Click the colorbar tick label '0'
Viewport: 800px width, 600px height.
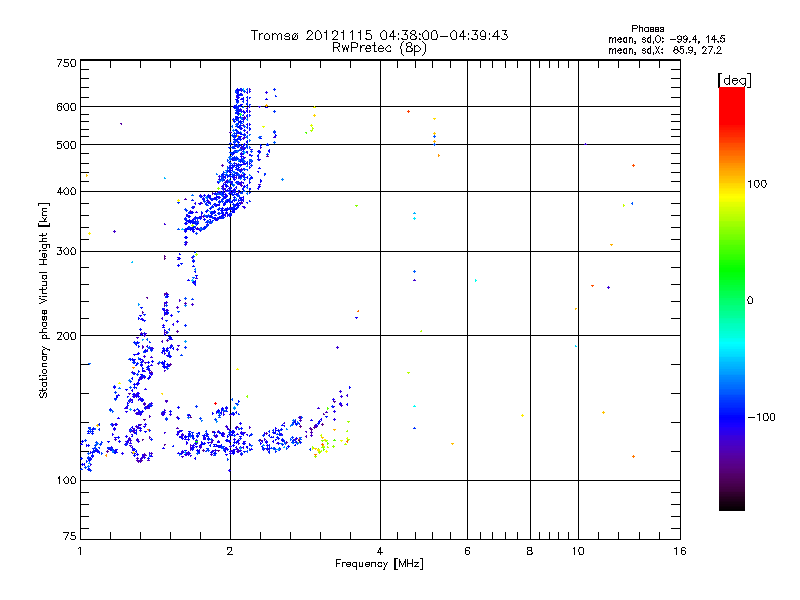(x=750, y=301)
